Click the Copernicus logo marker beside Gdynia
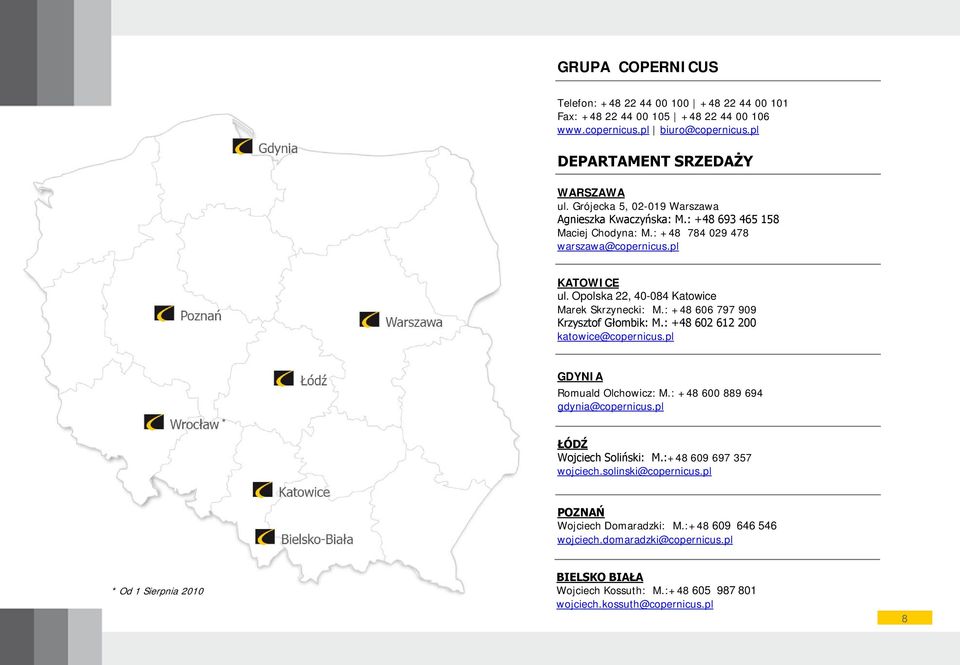960x665 pixels. click(242, 146)
